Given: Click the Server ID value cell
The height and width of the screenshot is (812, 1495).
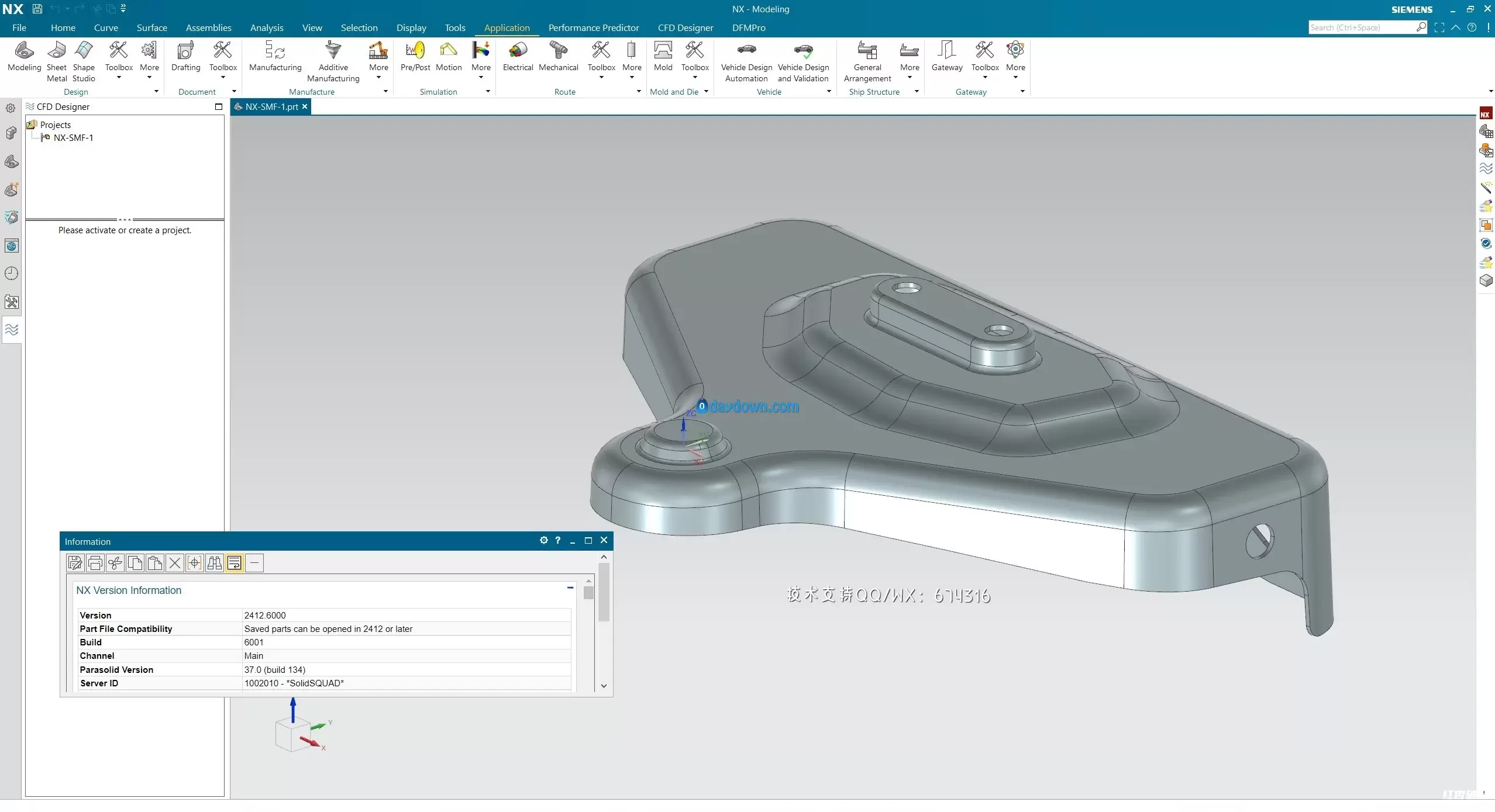Looking at the screenshot, I should point(407,683).
